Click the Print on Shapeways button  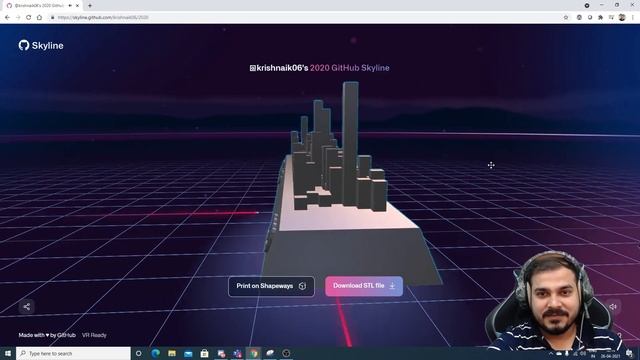pos(271,286)
